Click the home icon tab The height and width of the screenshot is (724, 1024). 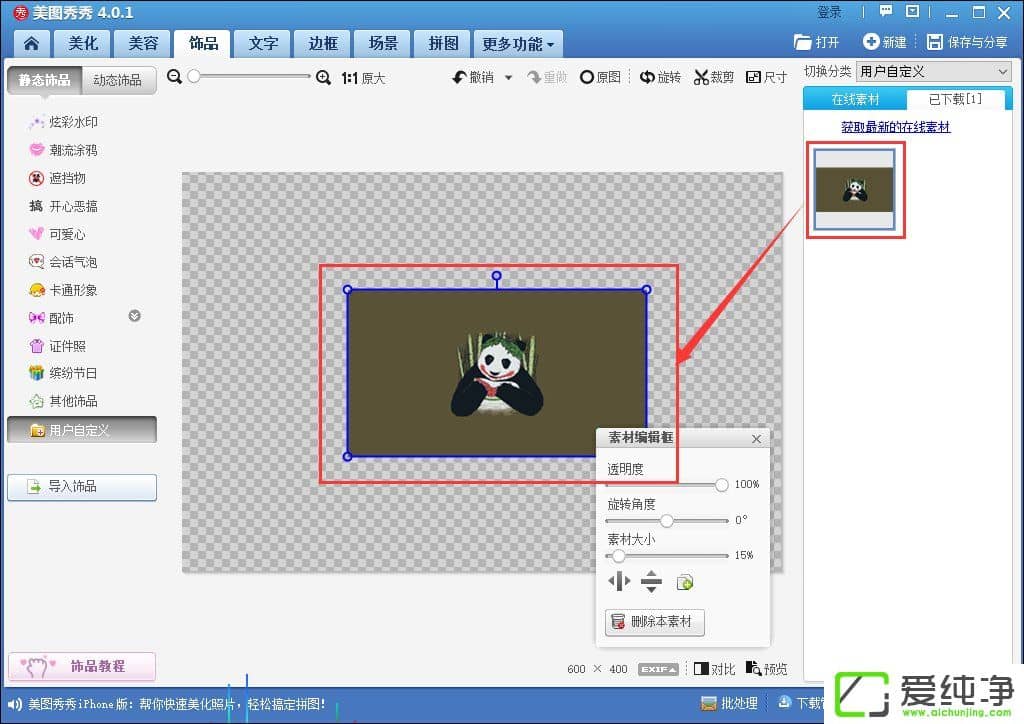point(31,44)
